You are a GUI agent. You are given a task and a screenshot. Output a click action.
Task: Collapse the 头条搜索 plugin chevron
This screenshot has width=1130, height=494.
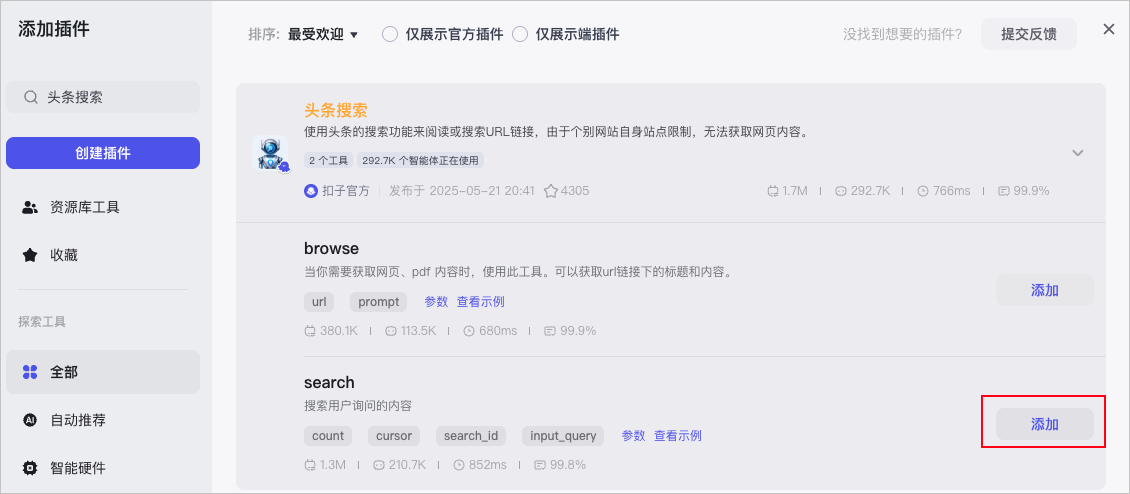coord(1077,153)
